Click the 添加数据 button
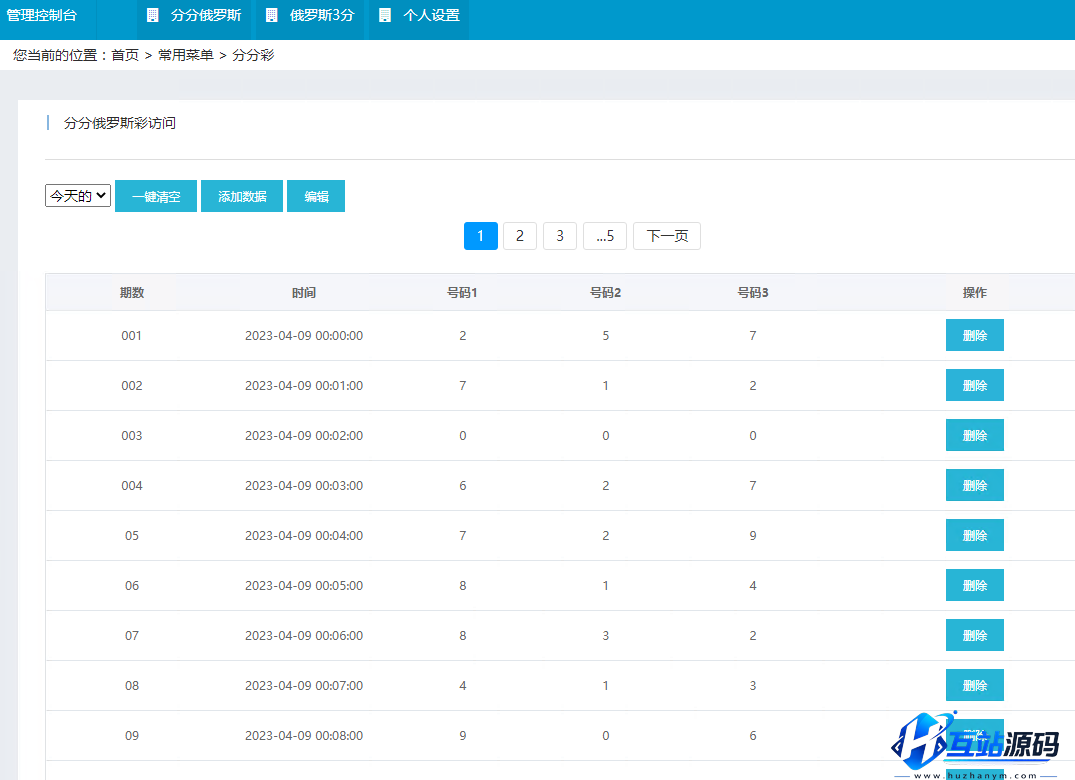The height and width of the screenshot is (780, 1075). [x=242, y=197]
